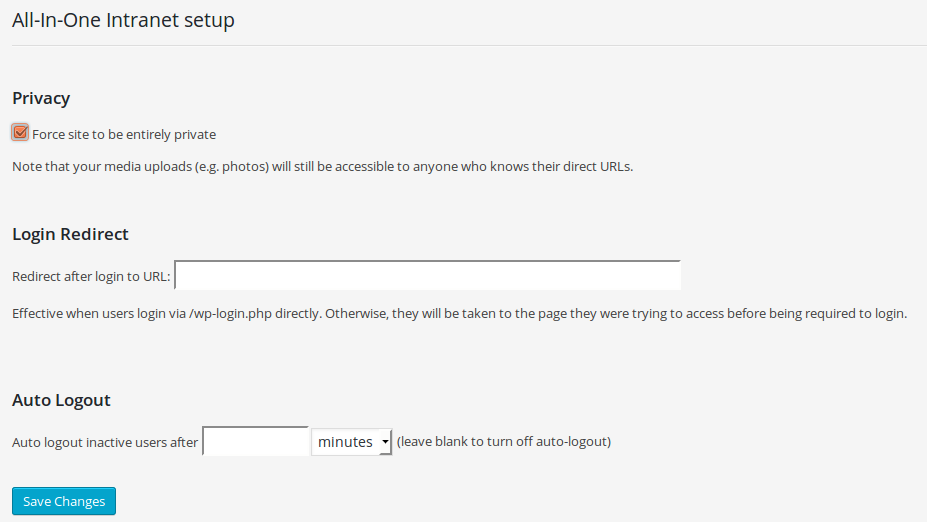Click the 'Effective when users login' description
The height and width of the screenshot is (522, 927).
tap(459, 313)
